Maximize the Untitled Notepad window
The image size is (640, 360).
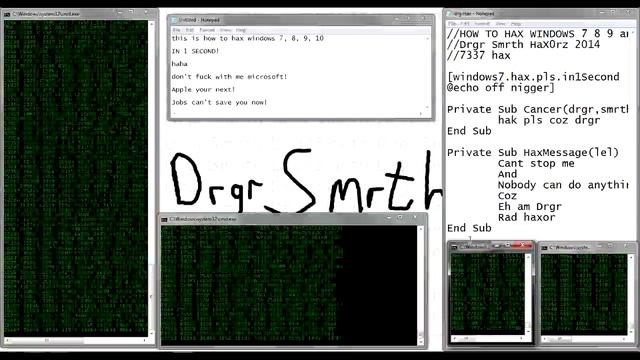click(408, 19)
